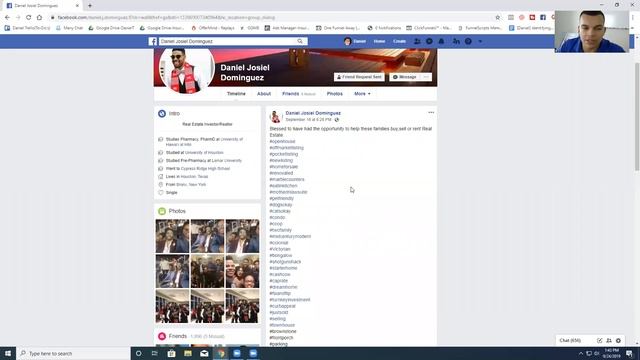Screen dimensions: 640x360
Task: Open the Windows notification center icon
Action: (x=629, y=353)
